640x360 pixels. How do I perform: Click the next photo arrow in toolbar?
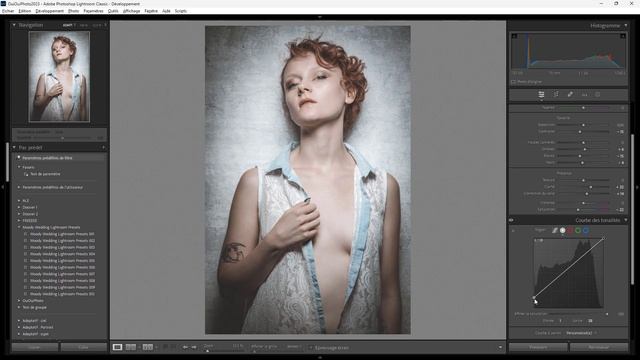[194, 347]
